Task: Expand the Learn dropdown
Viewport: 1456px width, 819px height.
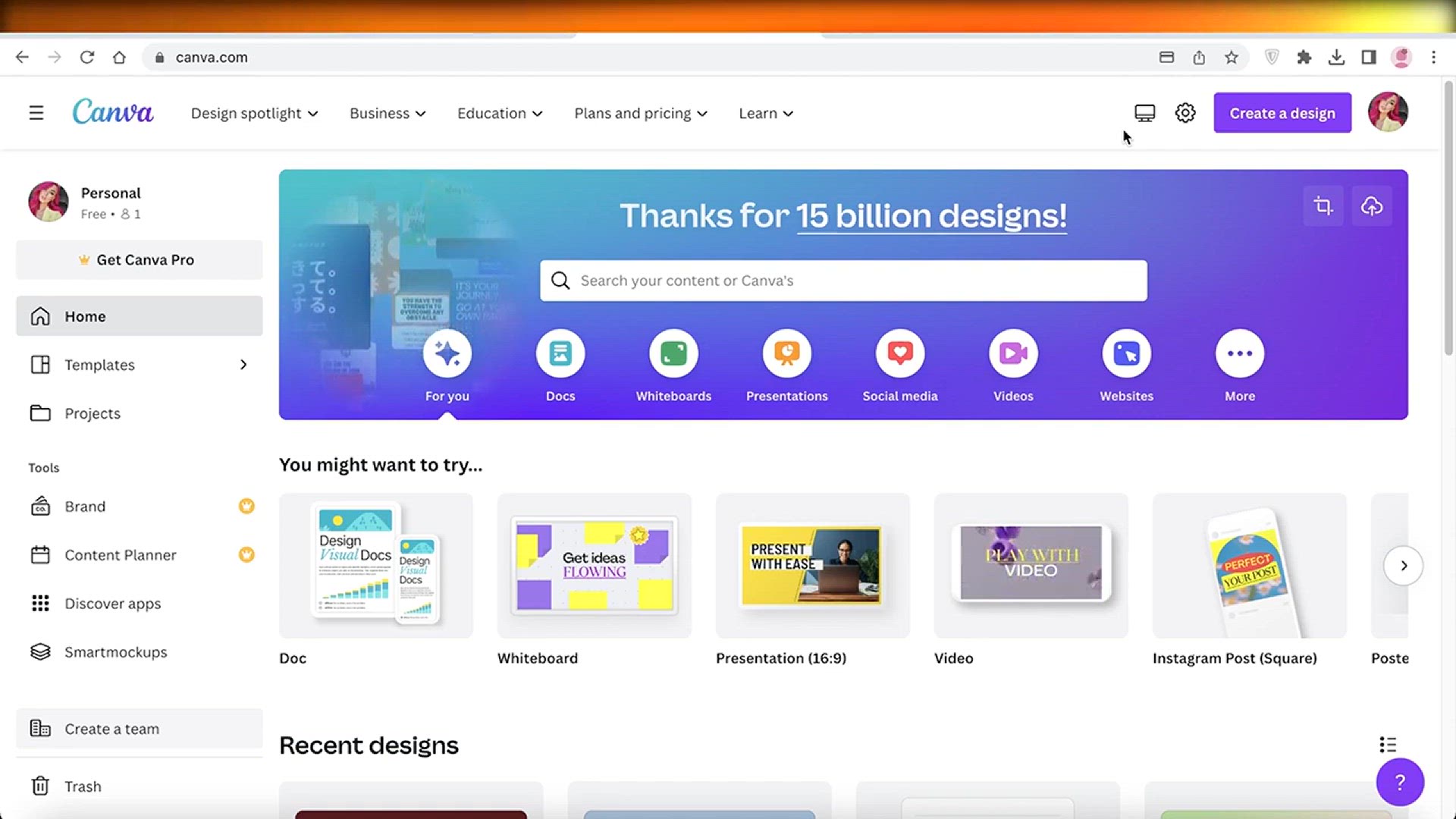Action: click(x=766, y=113)
